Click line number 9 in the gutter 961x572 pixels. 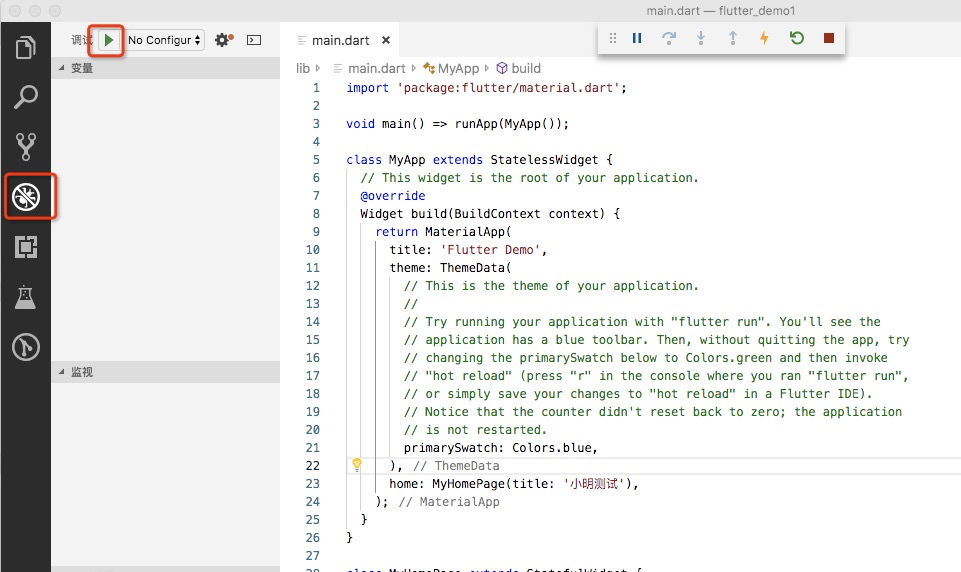coord(316,232)
